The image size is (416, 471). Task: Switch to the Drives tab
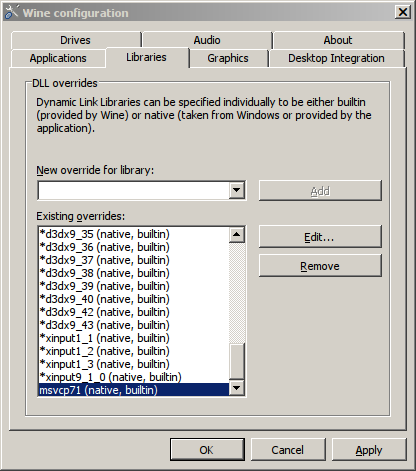pos(76,40)
